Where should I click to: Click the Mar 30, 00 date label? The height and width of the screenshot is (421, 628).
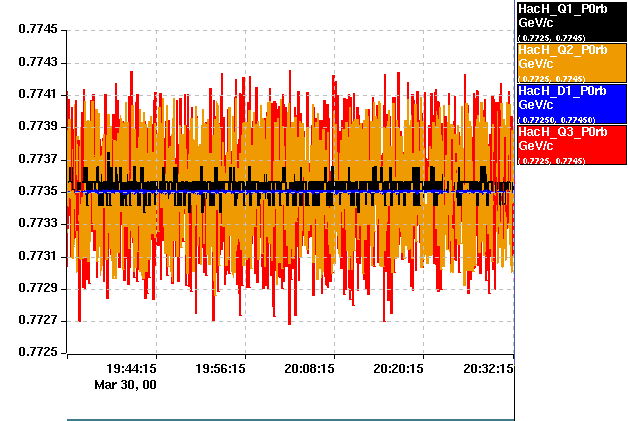coord(125,384)
